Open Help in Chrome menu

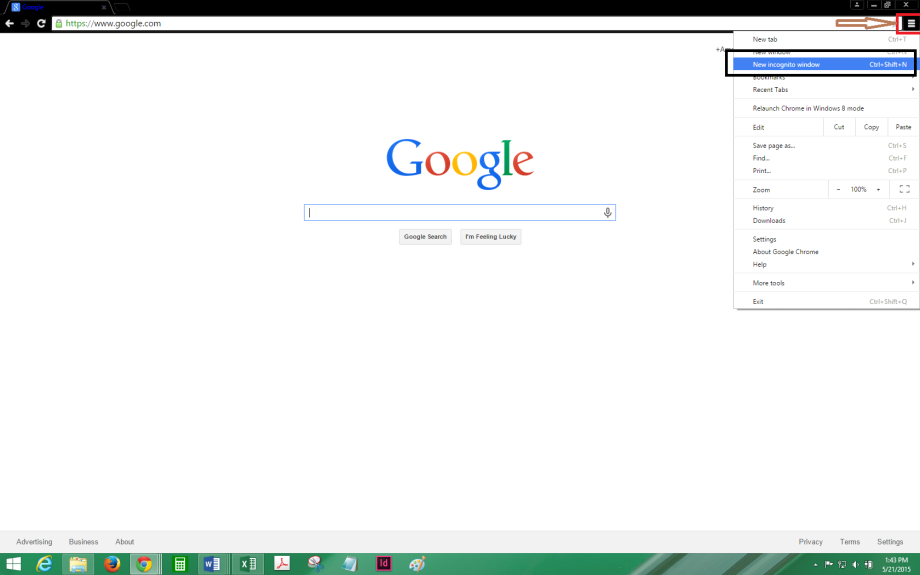tap(826, 264)
